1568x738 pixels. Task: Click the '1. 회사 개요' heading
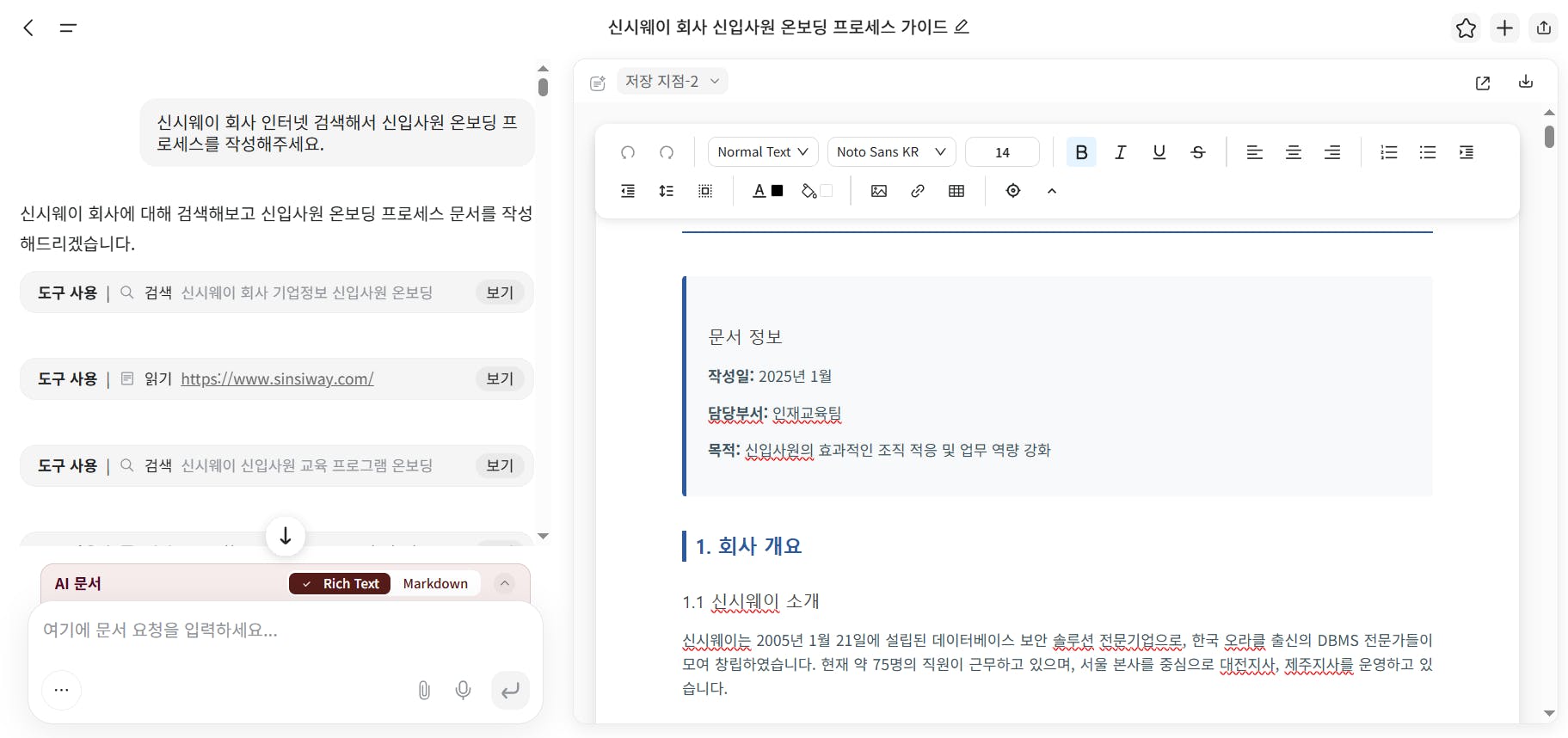click(x=748, y=546)
